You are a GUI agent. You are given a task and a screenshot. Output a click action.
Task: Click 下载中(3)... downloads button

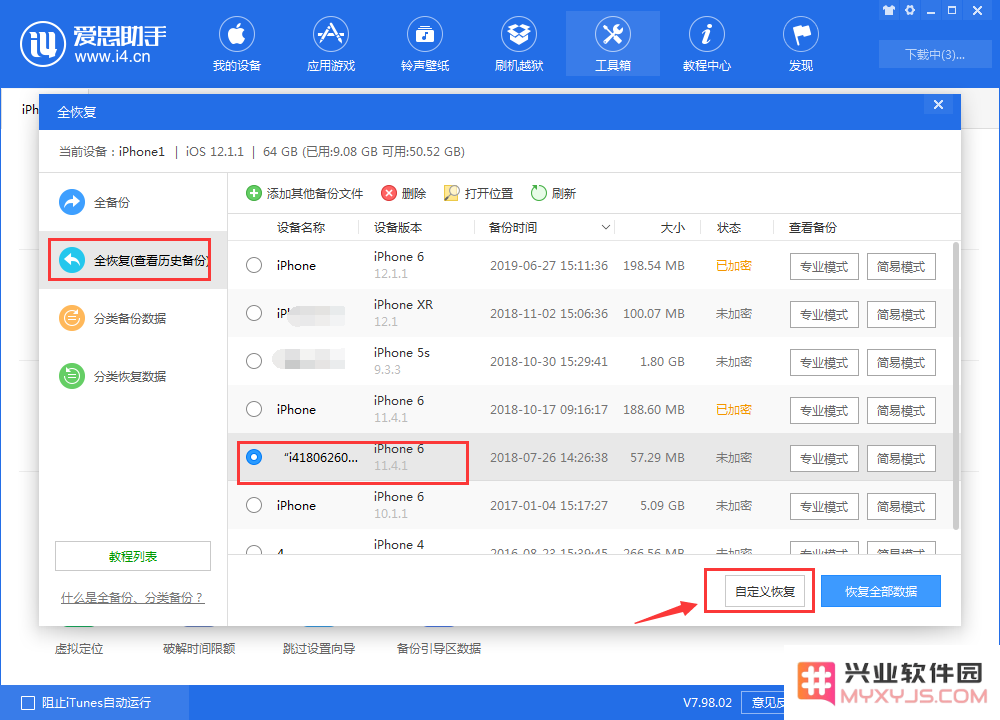934,54
